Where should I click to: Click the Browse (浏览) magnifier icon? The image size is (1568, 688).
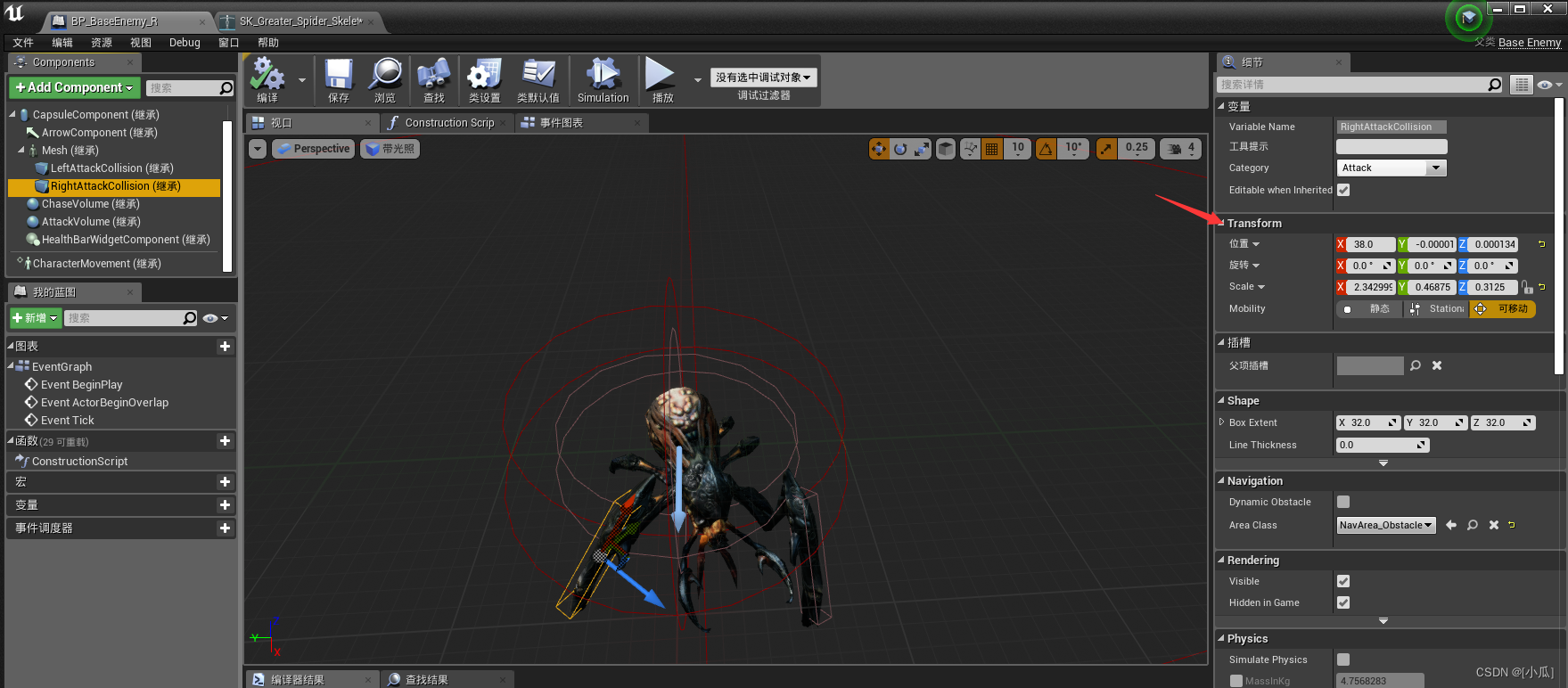coord(385,74)
